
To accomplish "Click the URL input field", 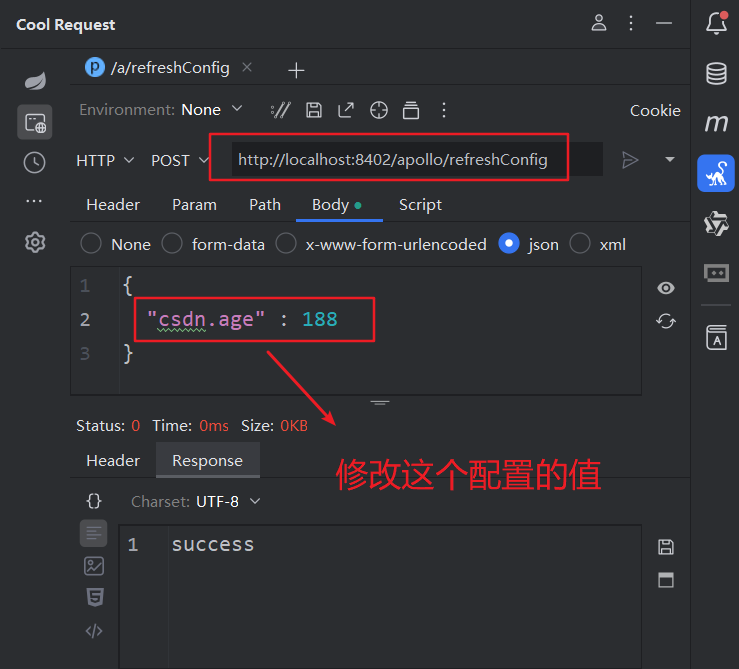I will 417,159.
